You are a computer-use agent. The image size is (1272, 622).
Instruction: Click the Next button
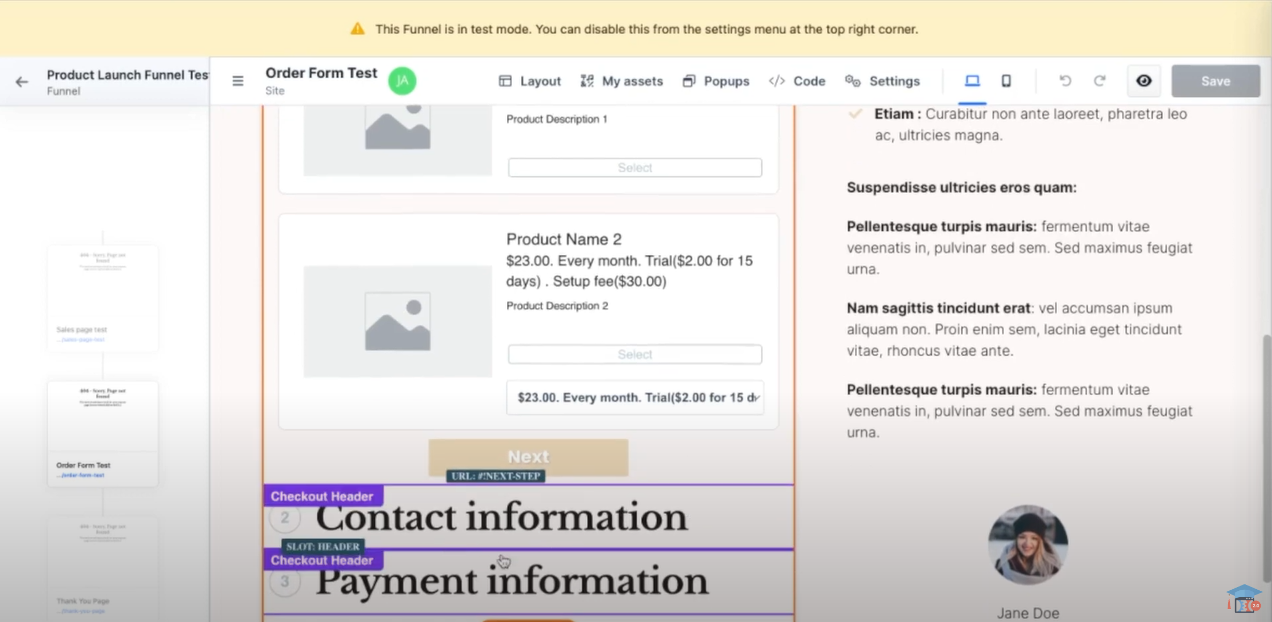(x=528, y=456)
